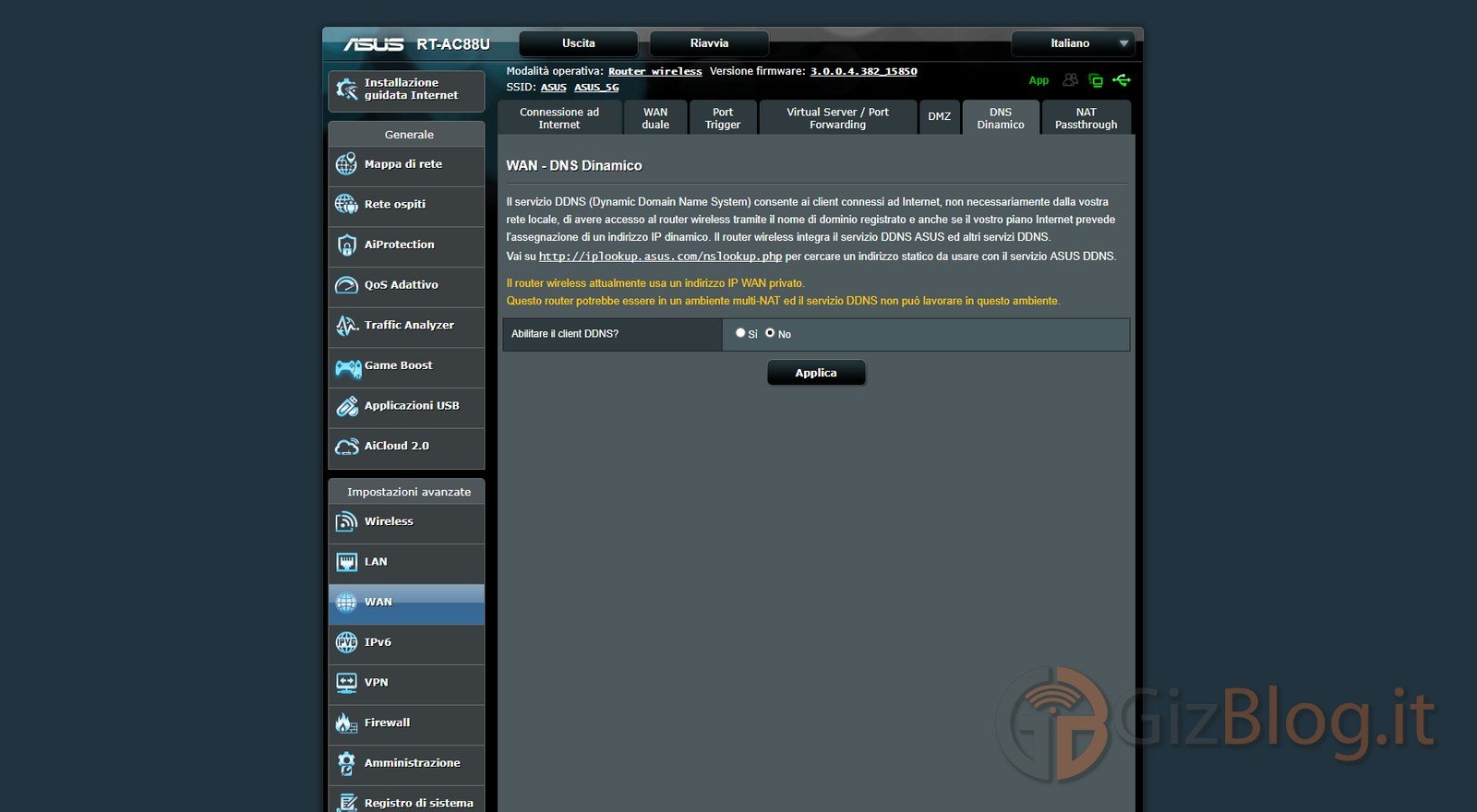Click the LAN port icon
Viewport: 1477px width, 812px height.
click(x=346, y=562)
